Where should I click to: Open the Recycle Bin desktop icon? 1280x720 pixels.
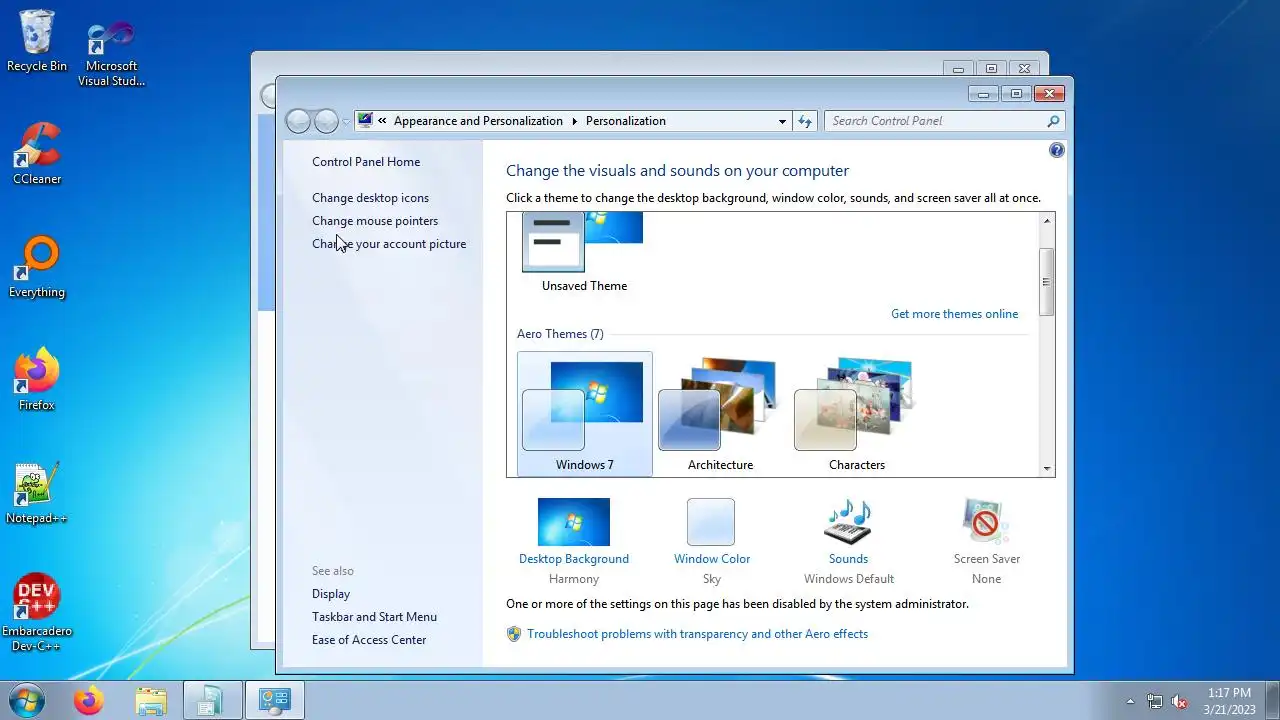click(37, 41)
